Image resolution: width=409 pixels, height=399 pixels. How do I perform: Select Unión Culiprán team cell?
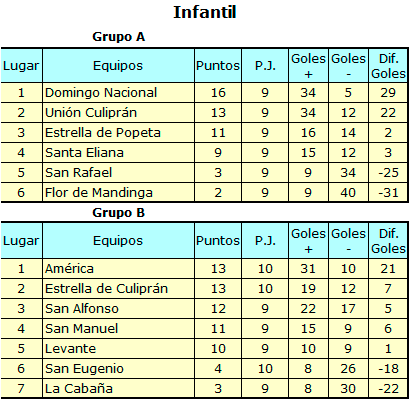click(x=118, y=113)
